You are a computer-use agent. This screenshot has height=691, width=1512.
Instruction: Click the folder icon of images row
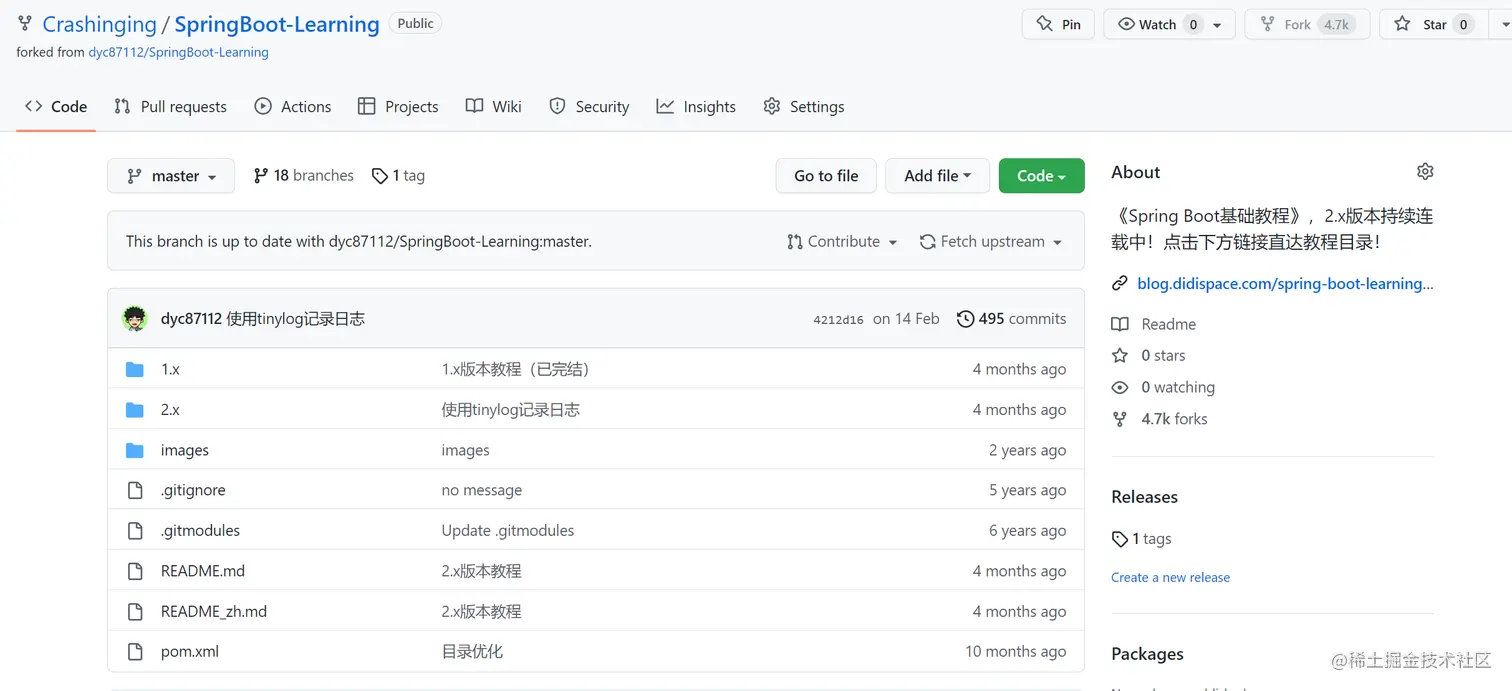point(135,450)
